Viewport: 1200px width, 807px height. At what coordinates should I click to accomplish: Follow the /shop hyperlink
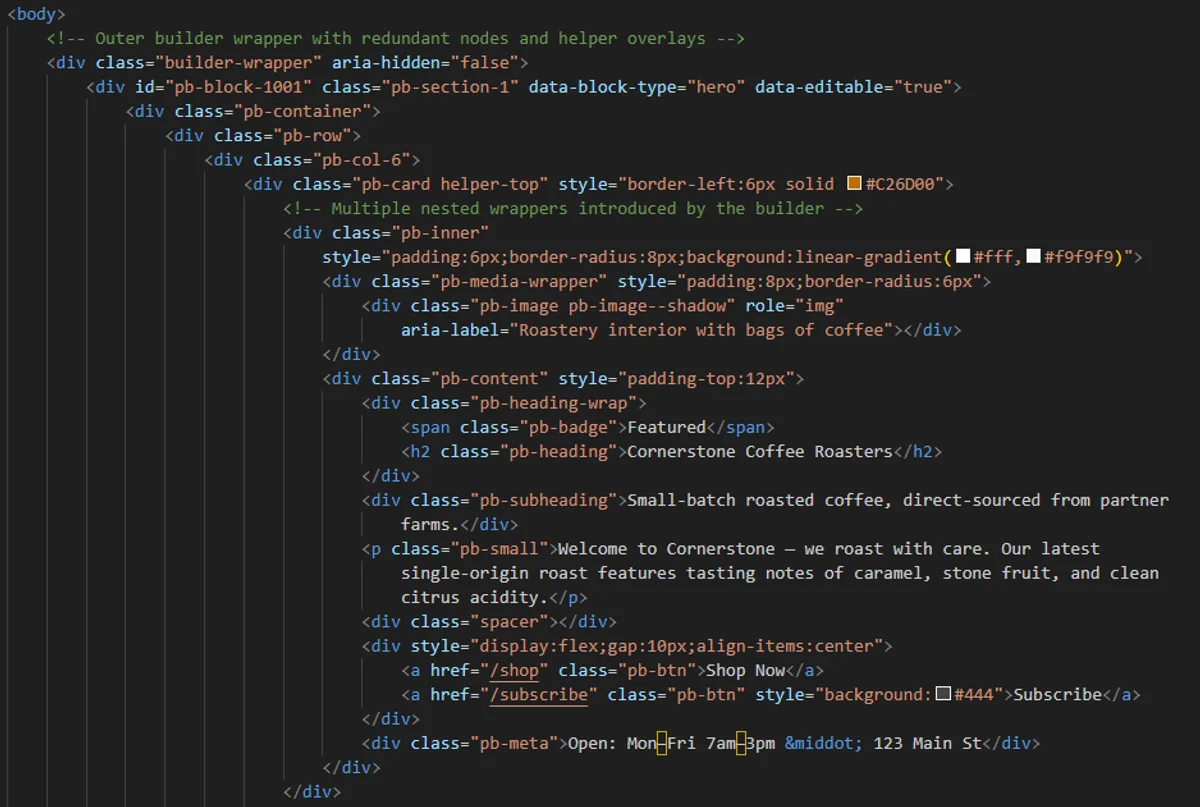pos(513,670)
